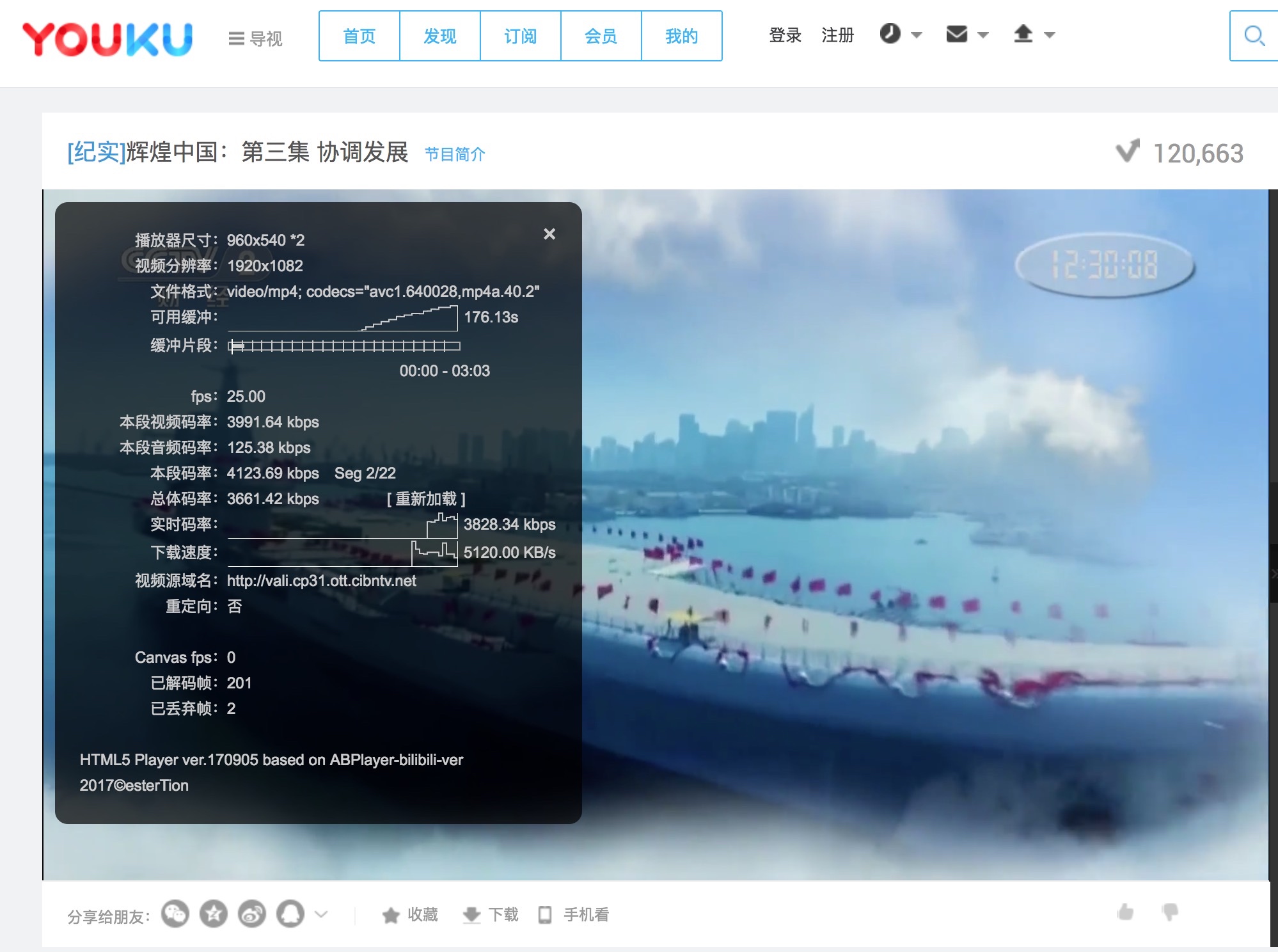Toggle thumbs up like button
The image size is (1278, 952).
click(x=1125, y=912)
